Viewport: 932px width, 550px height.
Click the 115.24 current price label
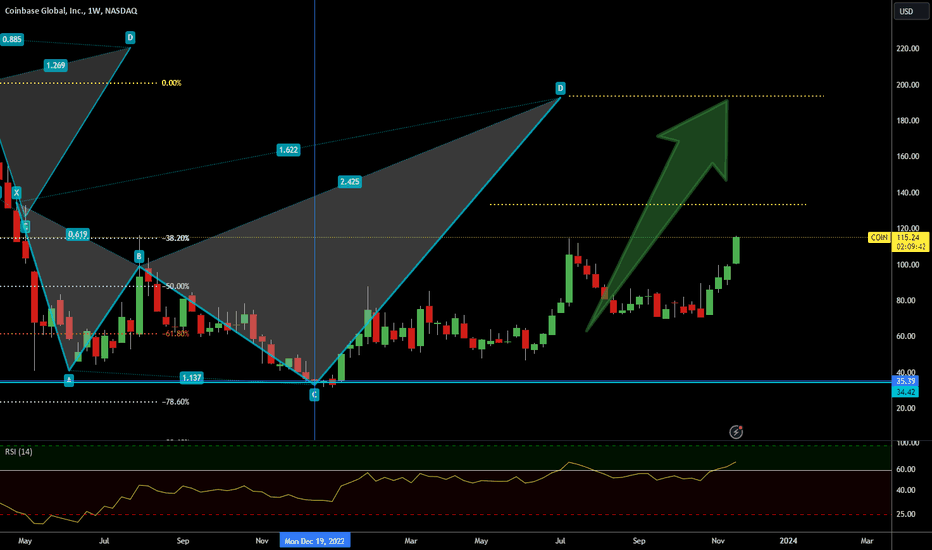pos(908,237)
